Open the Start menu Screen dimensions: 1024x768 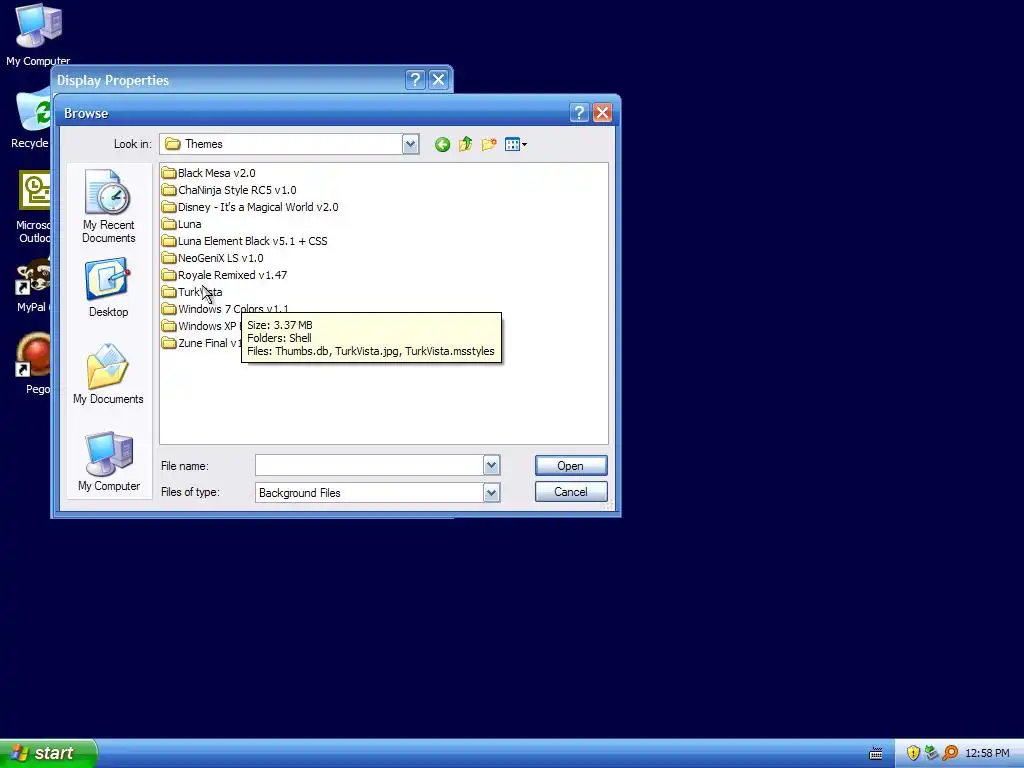click(x=48, y=753)
